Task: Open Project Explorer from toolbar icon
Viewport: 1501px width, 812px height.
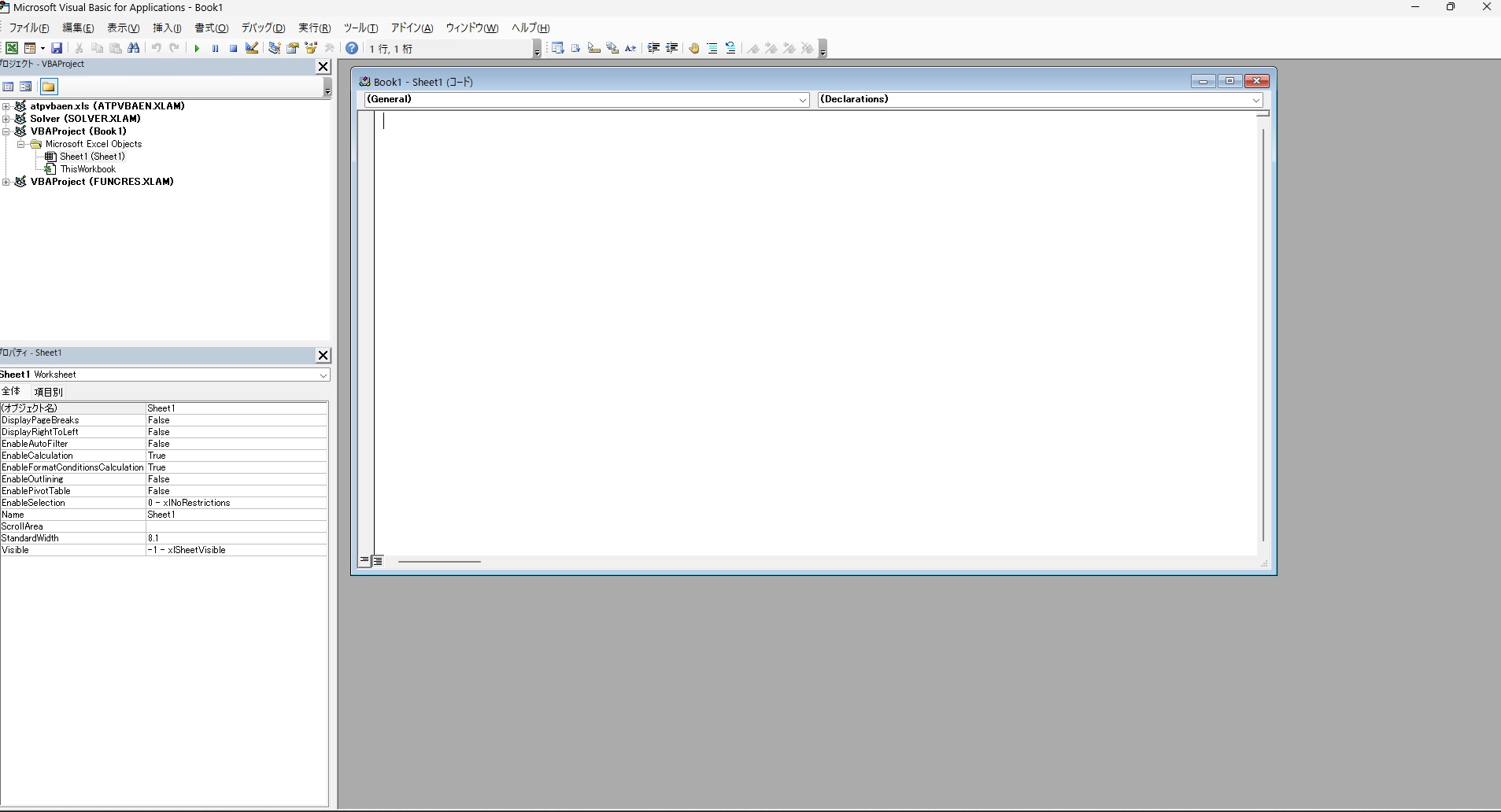Action: click(274, 48)
